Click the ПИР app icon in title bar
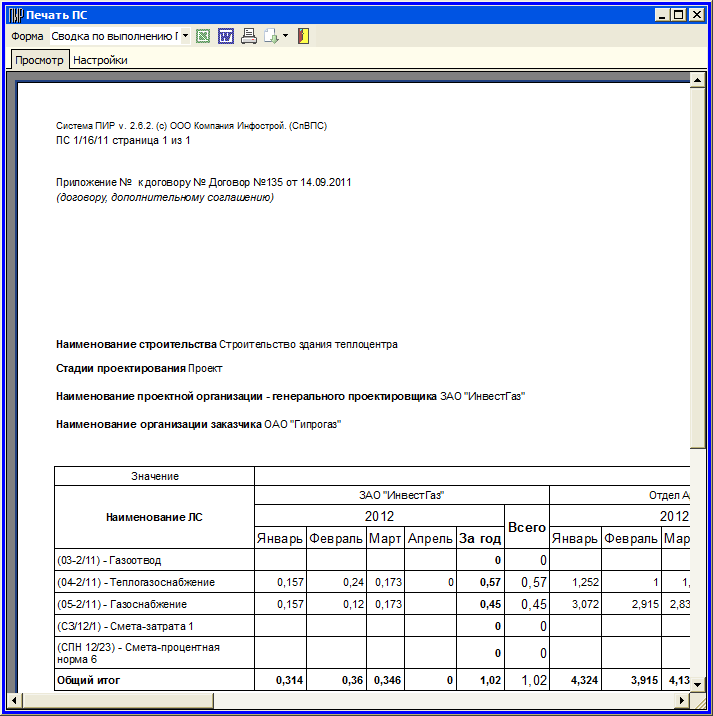This screenshot has height=716, width=713. point(14,15)
